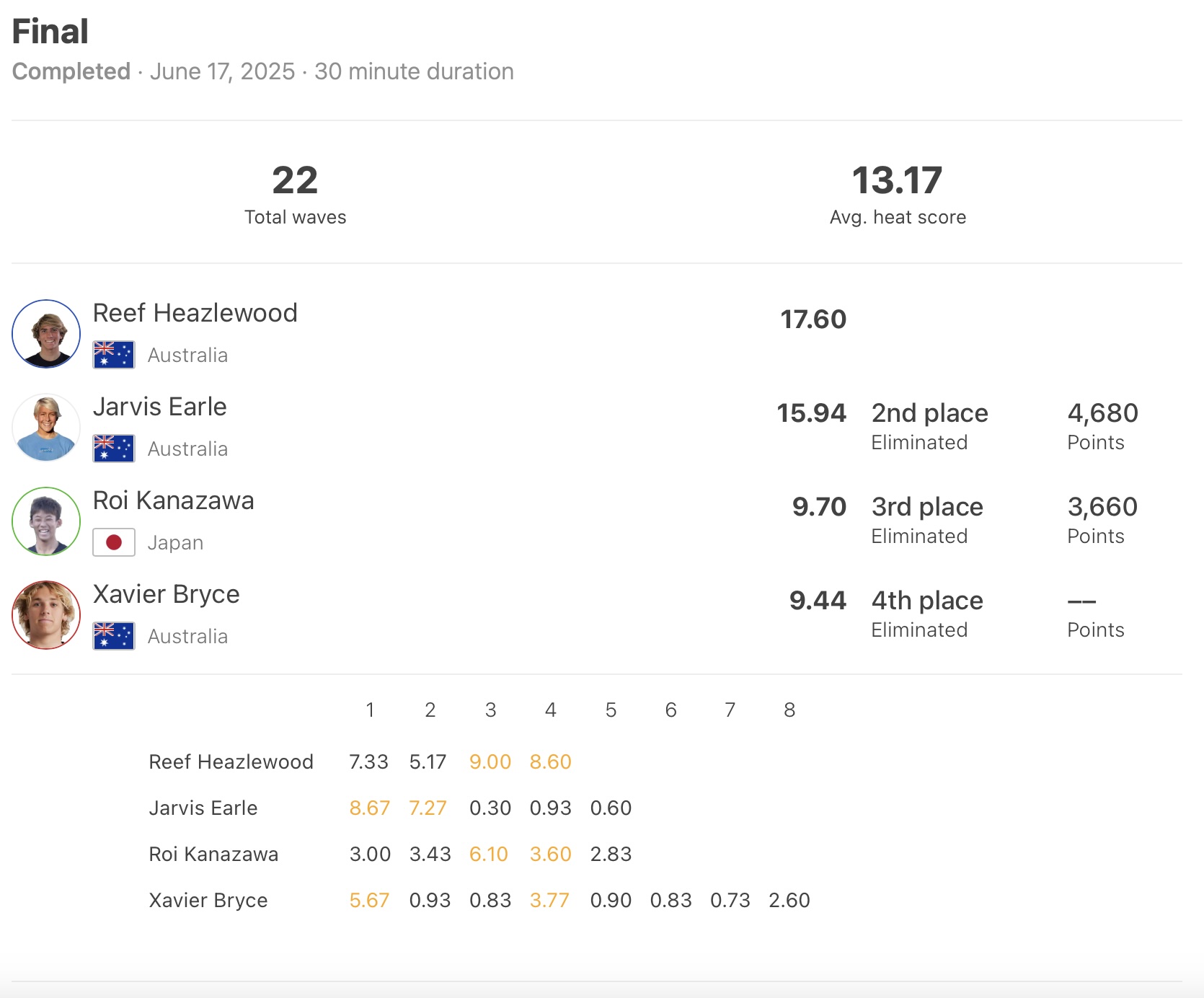Click Xavier Bryce's profile photo
Screen dimensions: 1204x998
tap(46, 615)
